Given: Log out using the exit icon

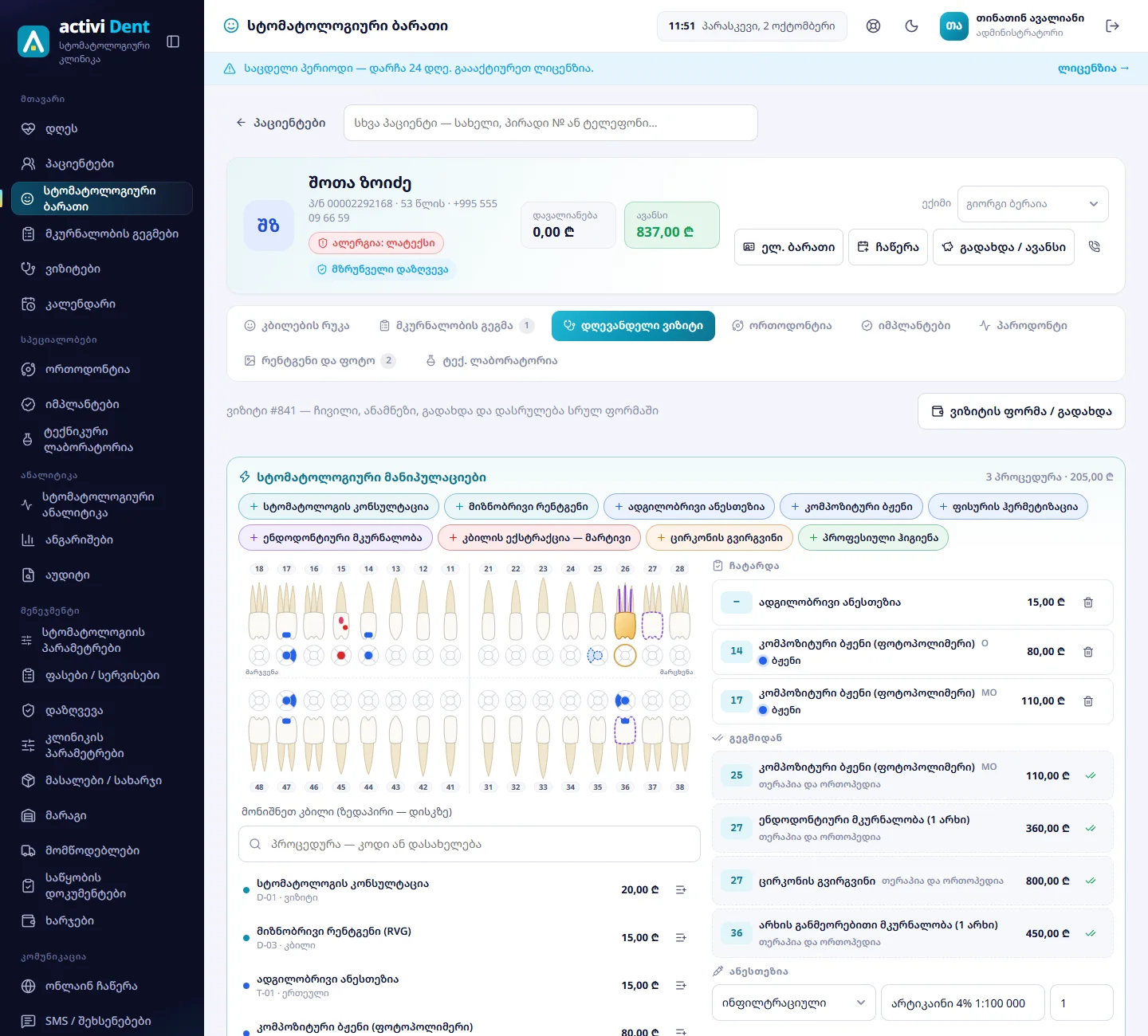Looking at the screenshot, I should (1113, 26).
